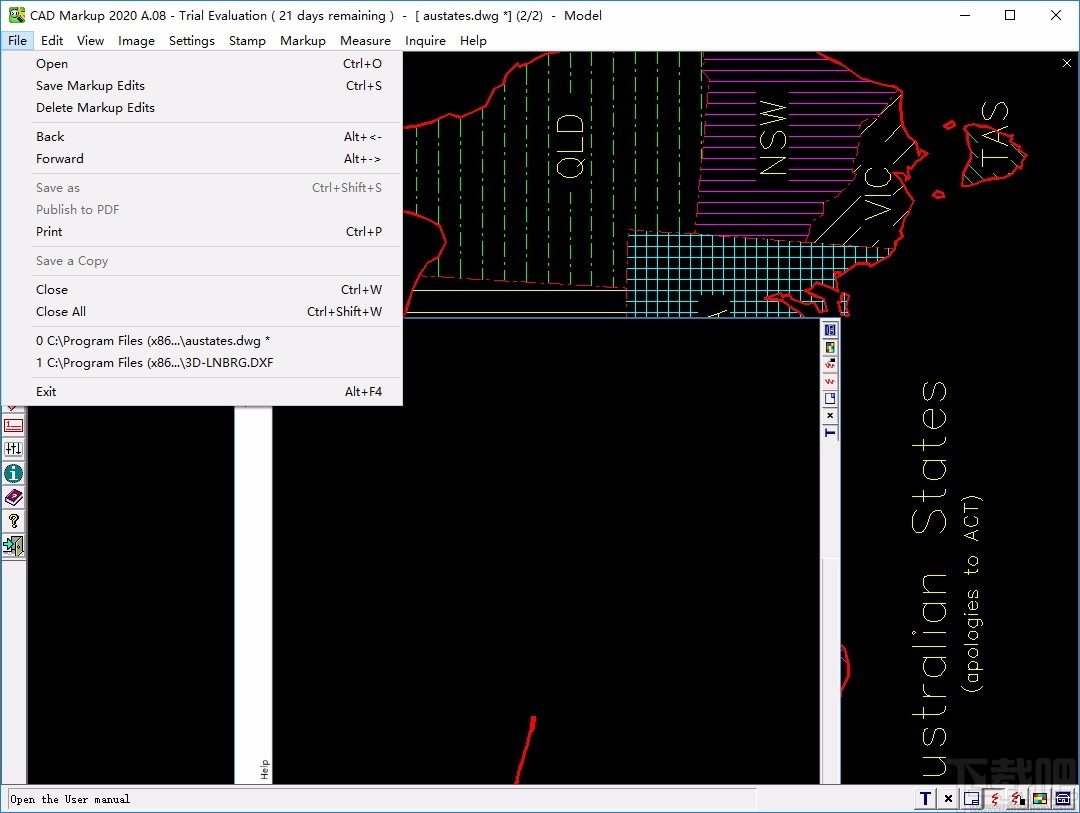
Task: Click Save a Copy in the open menu
Action: click(x=71, y=260)
